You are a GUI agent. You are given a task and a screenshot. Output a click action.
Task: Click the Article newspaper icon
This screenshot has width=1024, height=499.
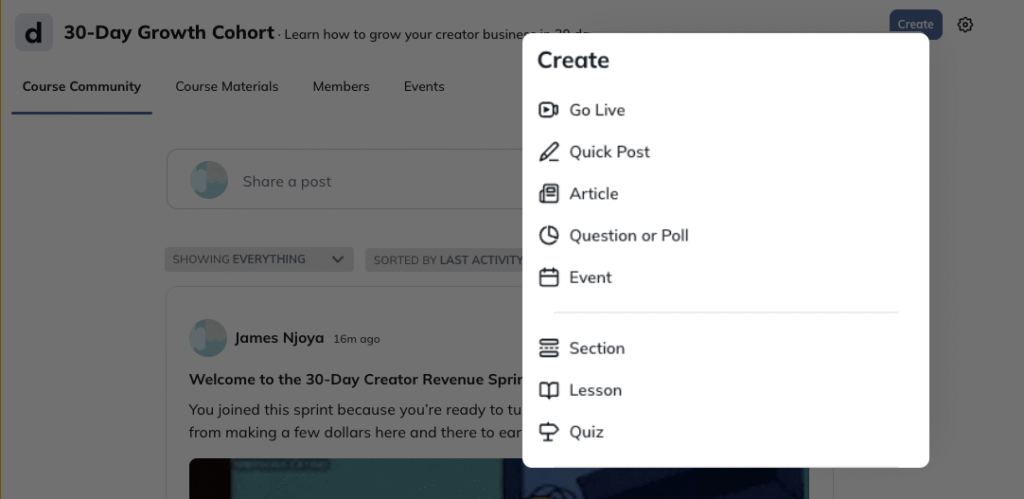548,194
